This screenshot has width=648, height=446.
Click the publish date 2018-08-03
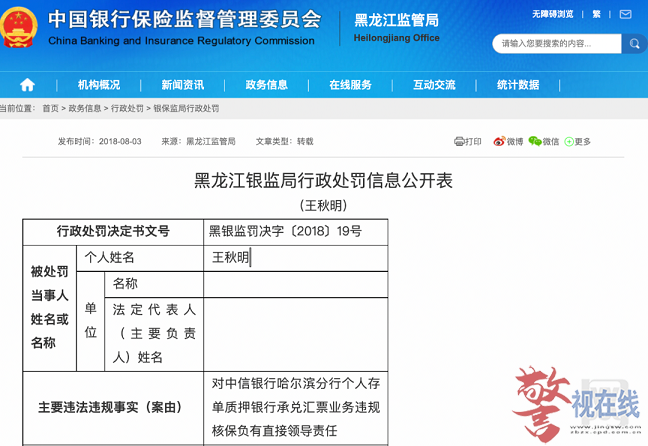coord(120,141)
